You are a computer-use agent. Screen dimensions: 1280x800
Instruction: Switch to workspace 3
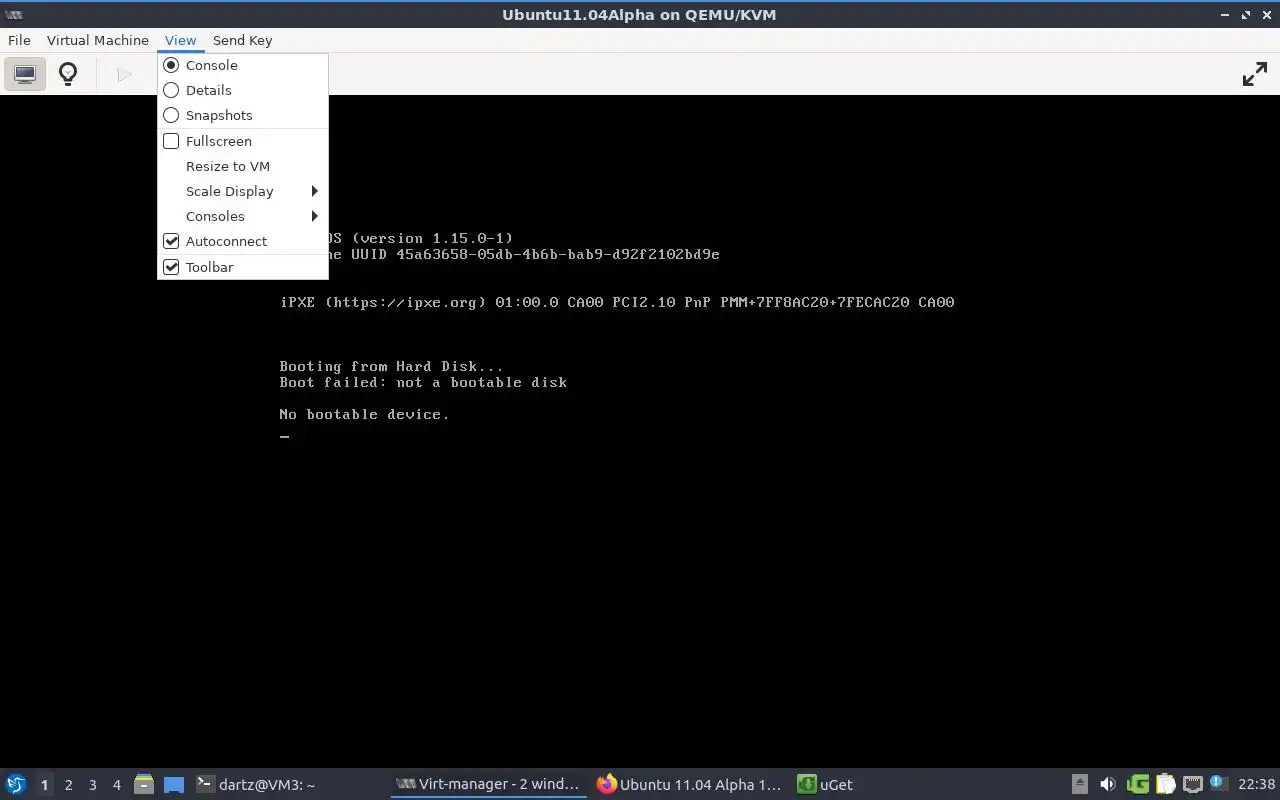(x=92, y=785)
